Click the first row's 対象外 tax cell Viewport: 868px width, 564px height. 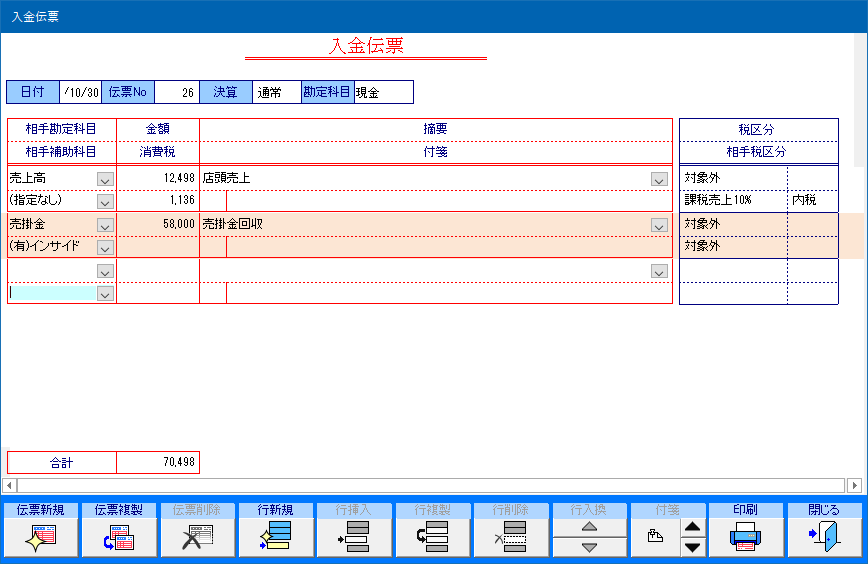733,178
